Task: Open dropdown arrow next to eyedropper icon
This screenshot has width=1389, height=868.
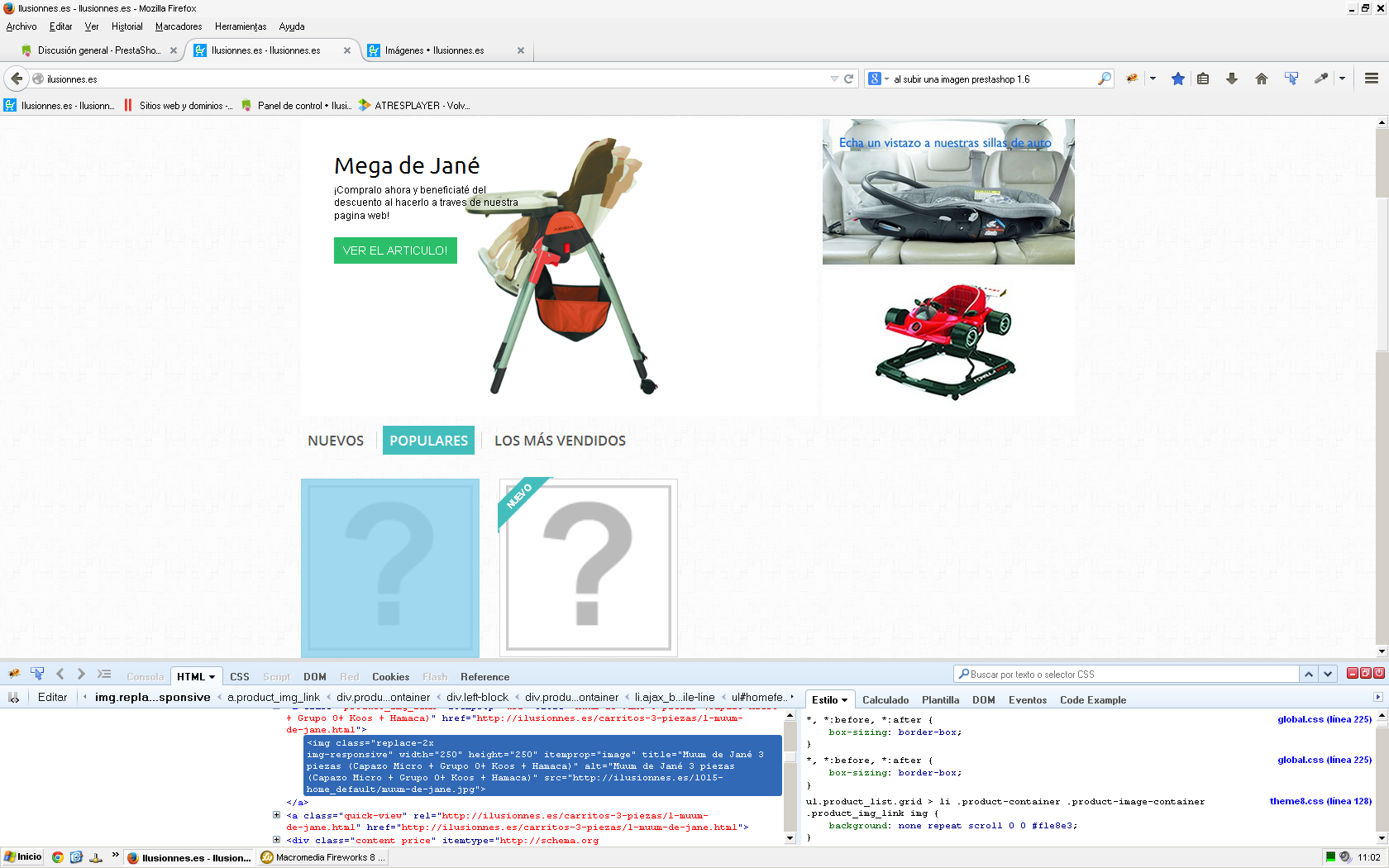Action: [1342, 79]
